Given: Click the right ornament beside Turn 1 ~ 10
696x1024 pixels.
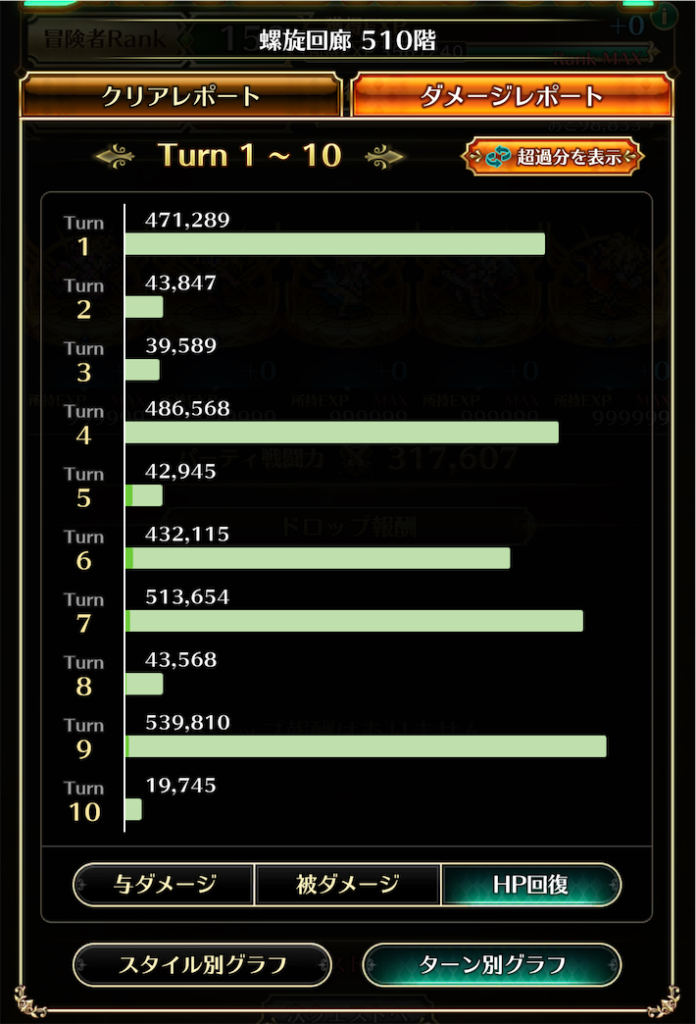Looking at the screenshot, I should [384, 155].
